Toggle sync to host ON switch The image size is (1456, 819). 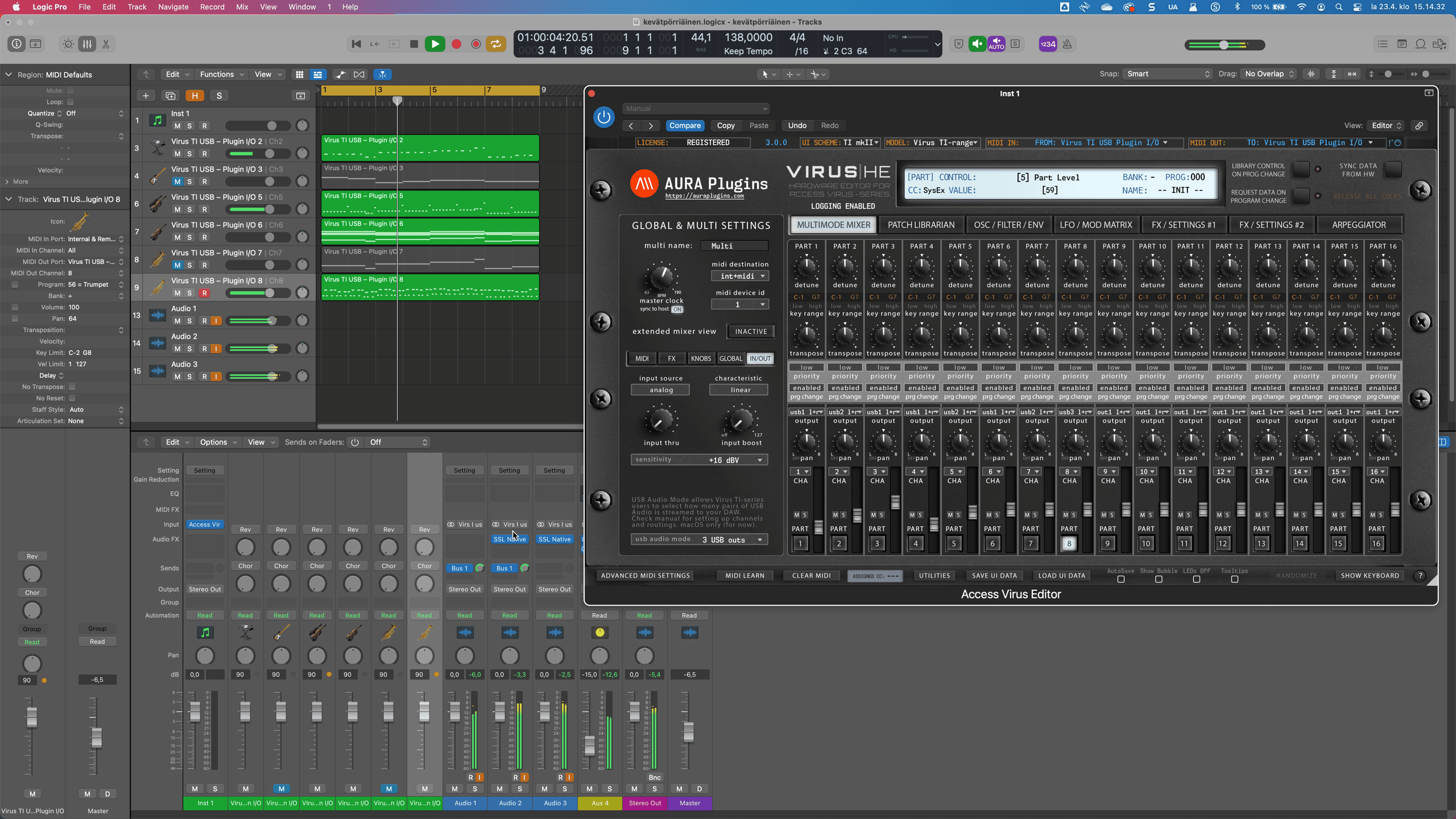[x=677, y=309]
